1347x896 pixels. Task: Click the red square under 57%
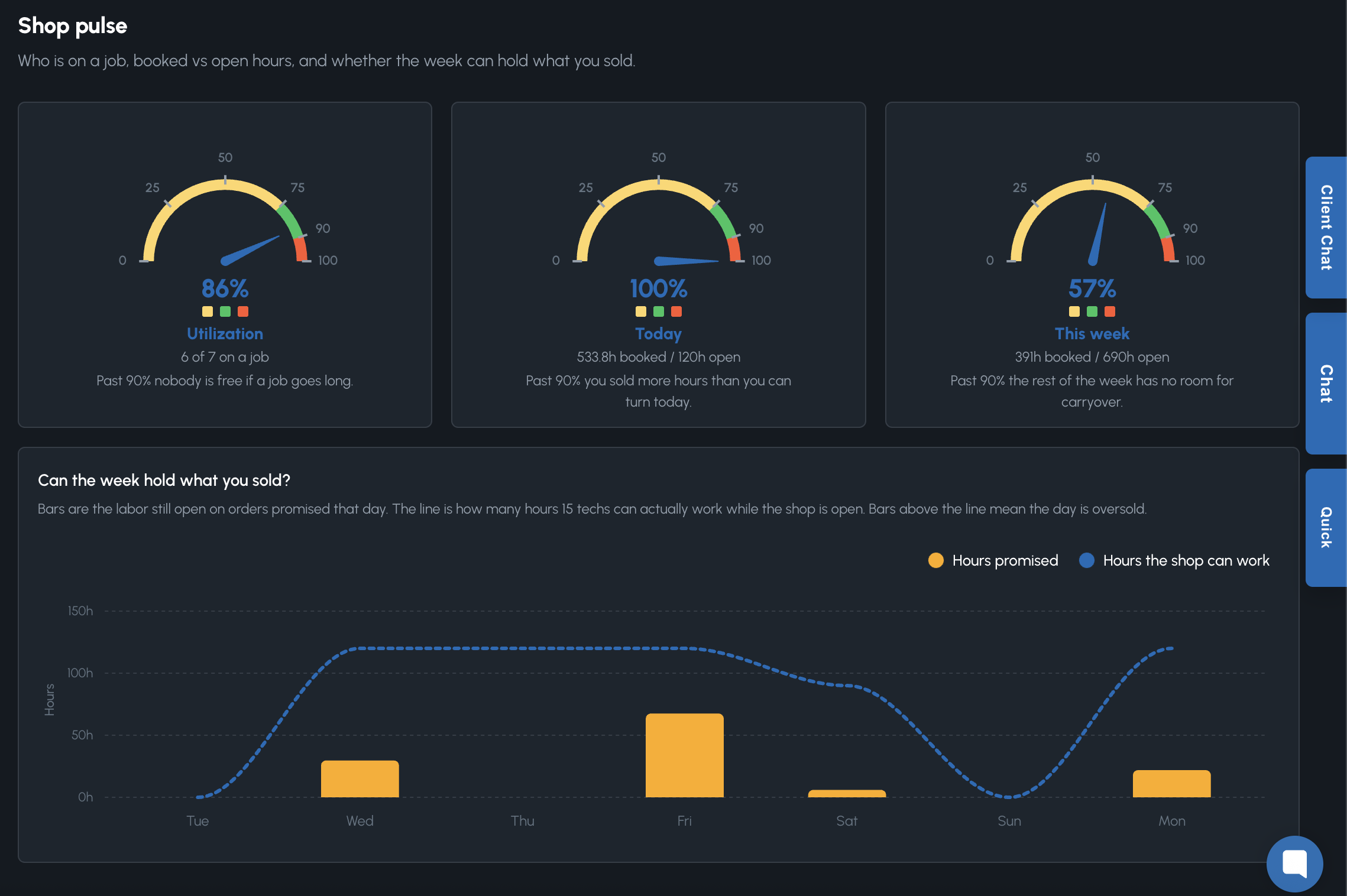(1110, 311)
